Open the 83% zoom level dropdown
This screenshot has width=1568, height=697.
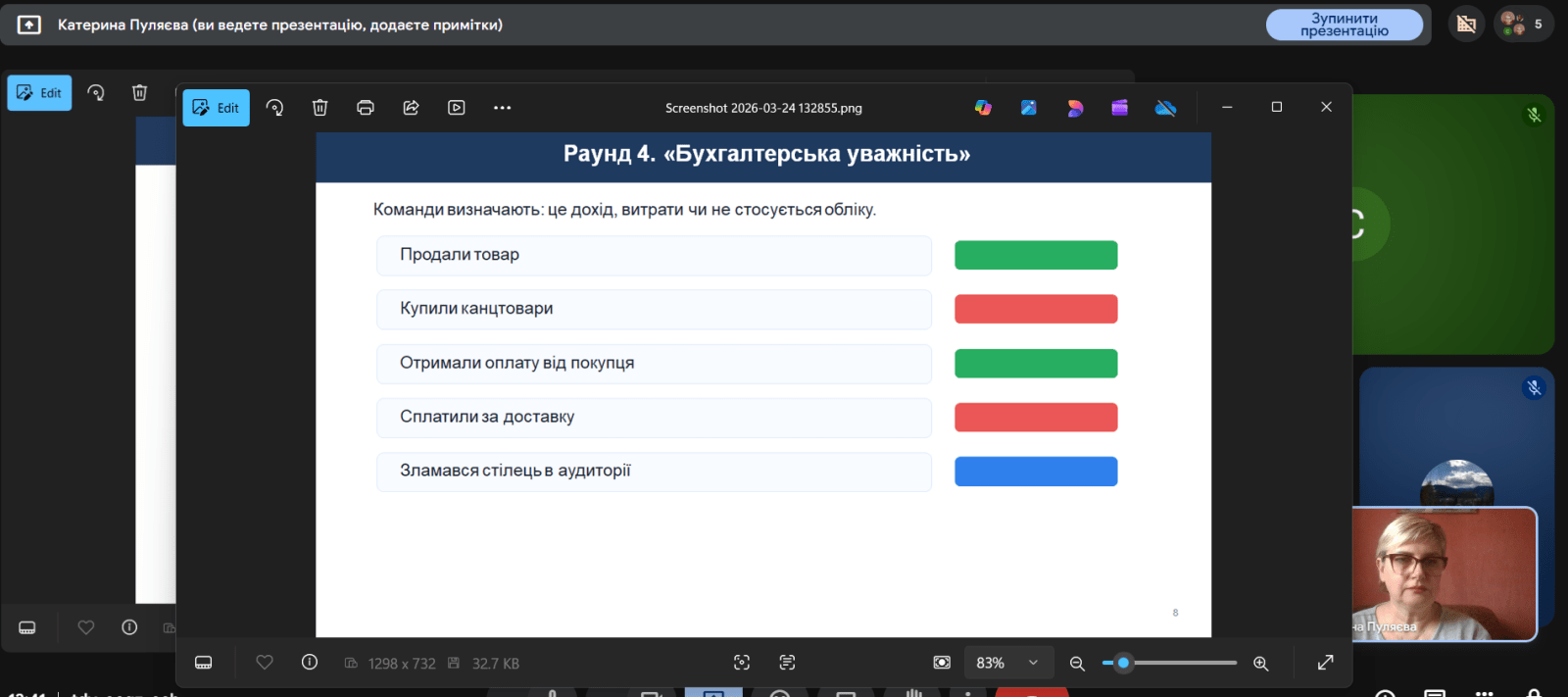(x=1009, y=663)
